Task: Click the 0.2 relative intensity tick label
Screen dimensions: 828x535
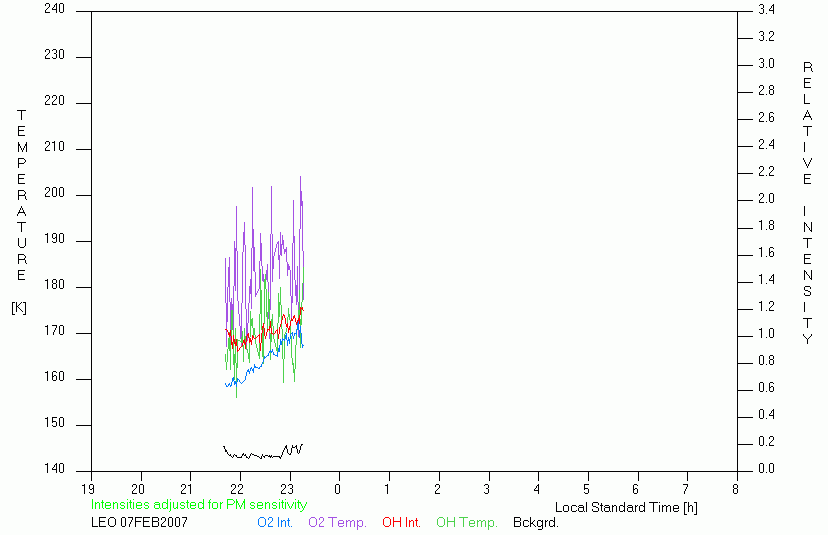Action: click(x=766, y=442)
